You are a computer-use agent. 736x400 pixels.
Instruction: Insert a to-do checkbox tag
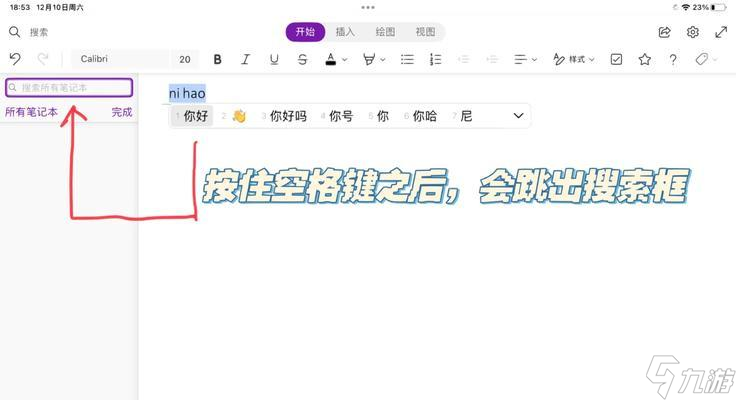pyautogui.click(x=616, y=59)
